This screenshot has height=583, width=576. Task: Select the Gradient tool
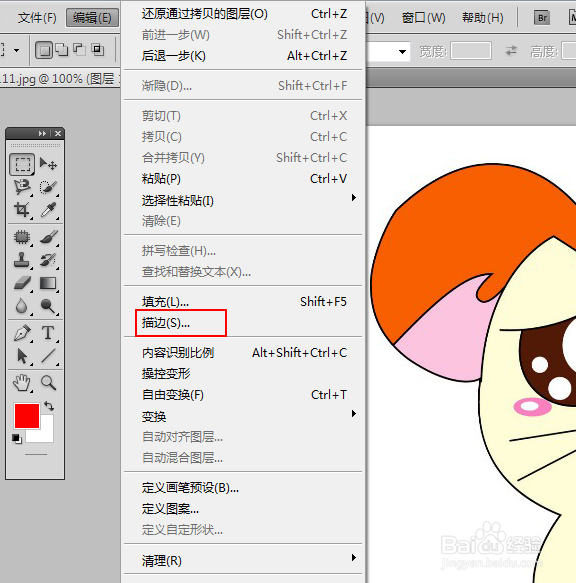pyautogui.click(x=48, y=283)
